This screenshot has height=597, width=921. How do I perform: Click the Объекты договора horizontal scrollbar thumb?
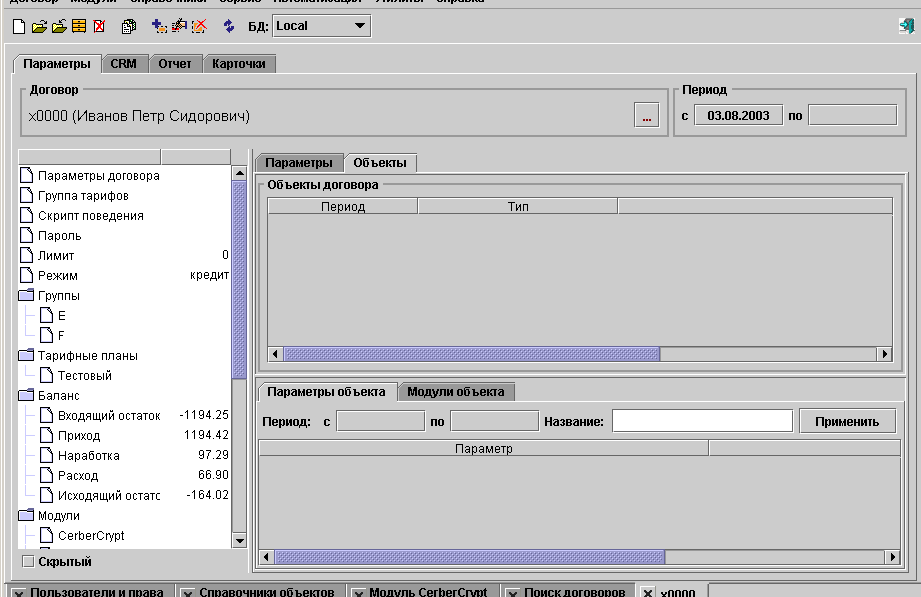click(x=471, y=354)
